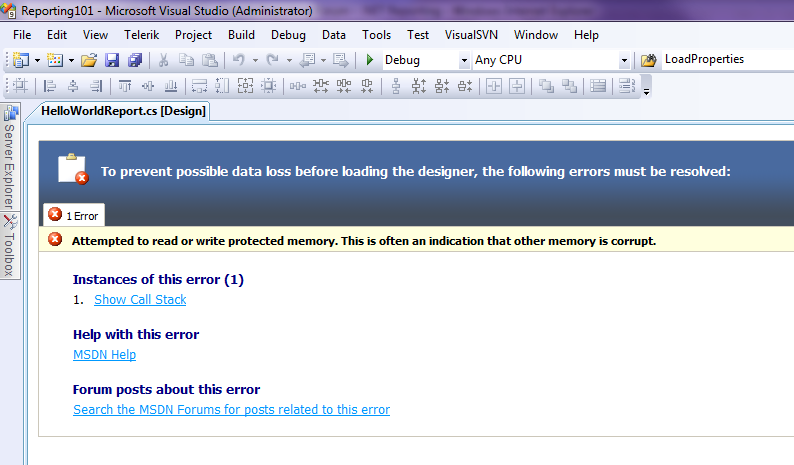Viewport: 794px width, 465px height.
Task: Click the Align Lefts icon
Action: (x=49, y=86)
